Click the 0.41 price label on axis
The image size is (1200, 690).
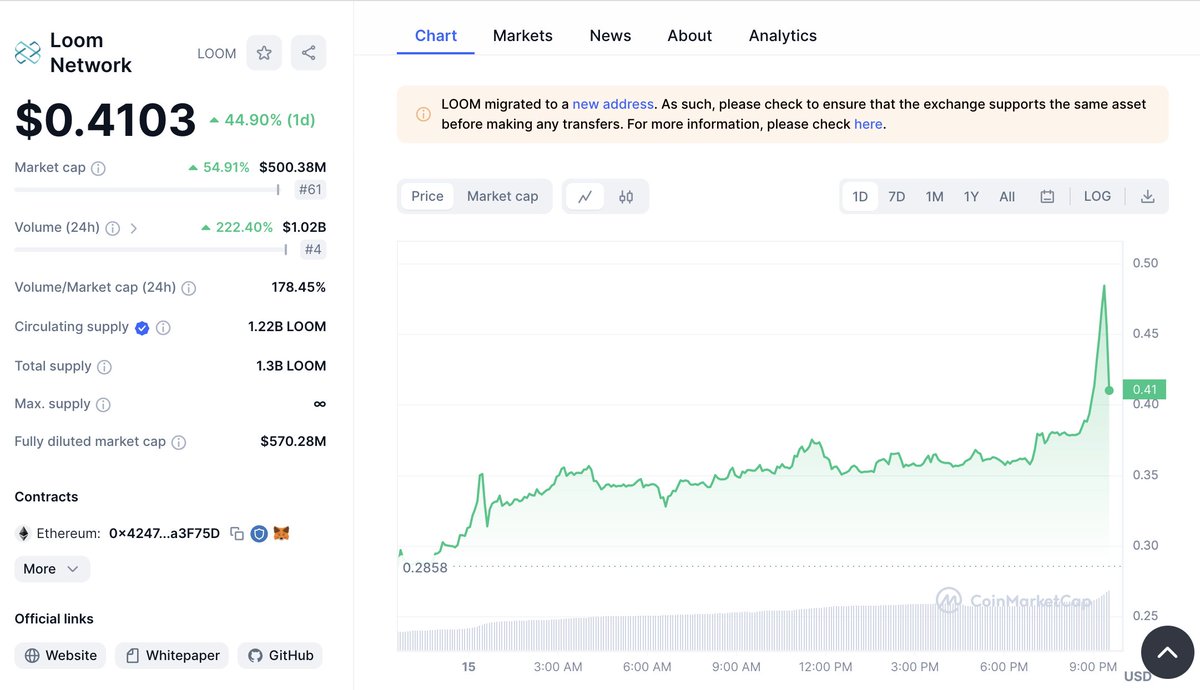coord(1144,390)
